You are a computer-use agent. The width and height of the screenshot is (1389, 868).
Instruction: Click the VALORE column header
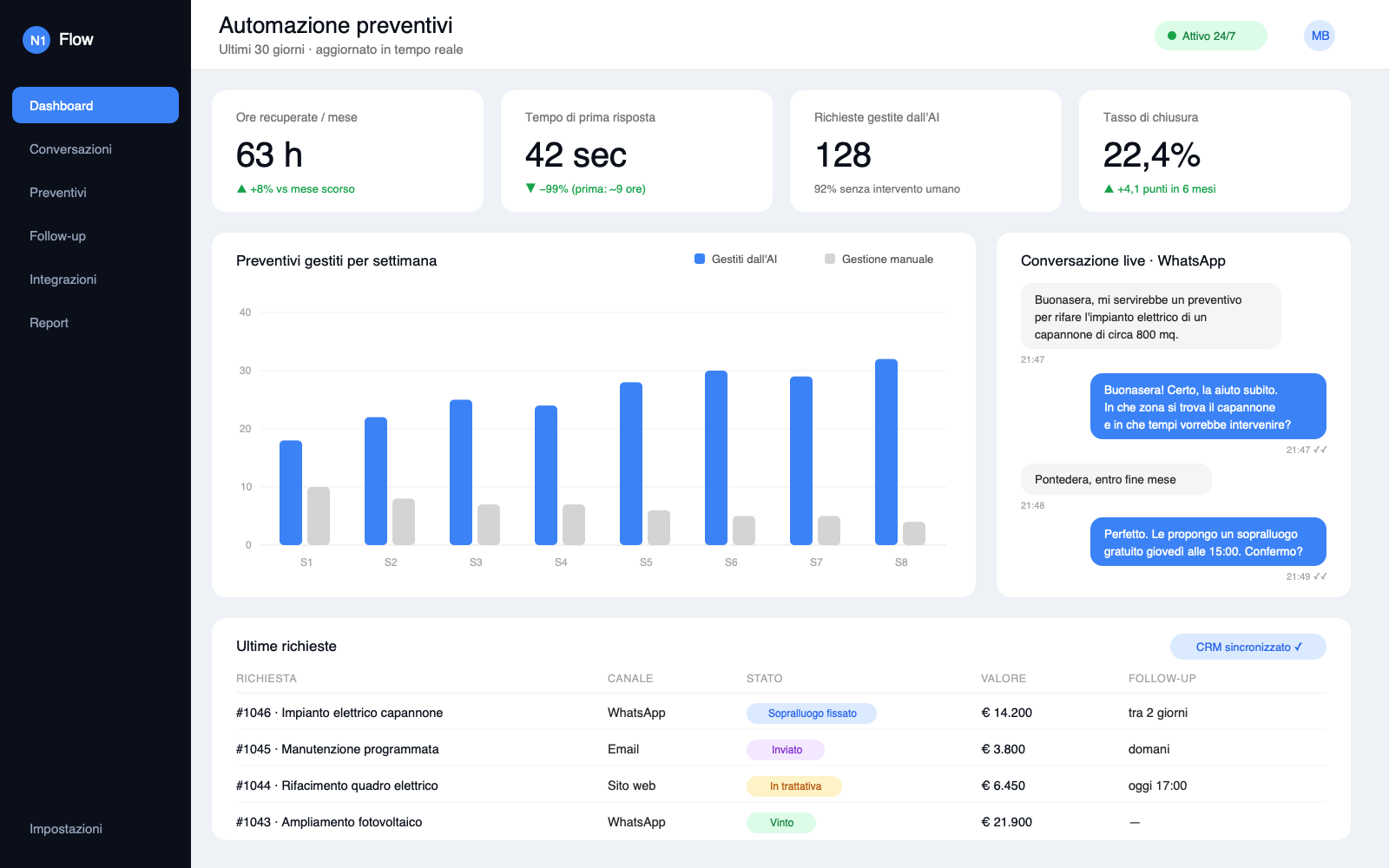tap(1004, 679)
